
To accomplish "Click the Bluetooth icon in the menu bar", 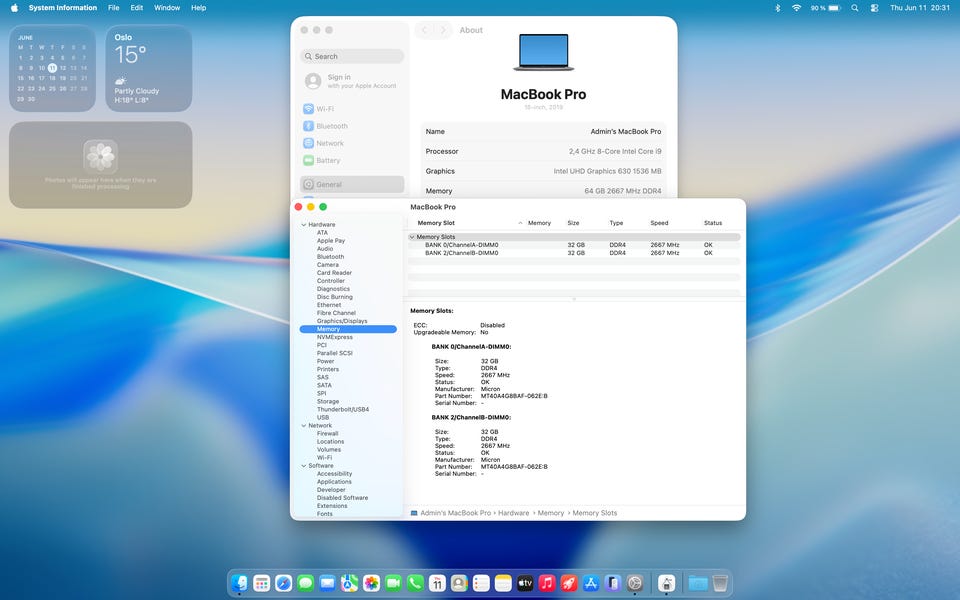I will point(778,8).
